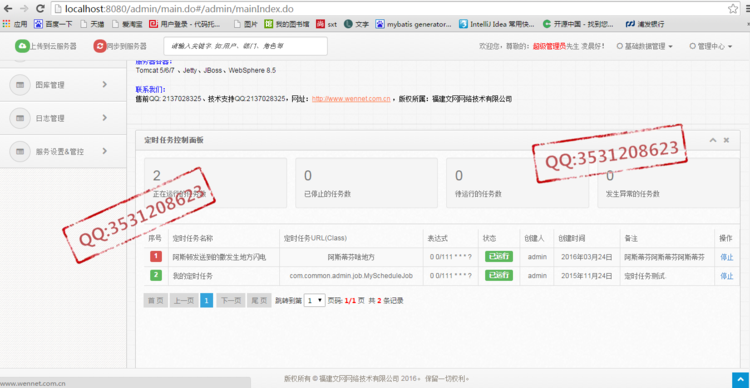Click the red number 1 row badge

[x=156, y=256]
